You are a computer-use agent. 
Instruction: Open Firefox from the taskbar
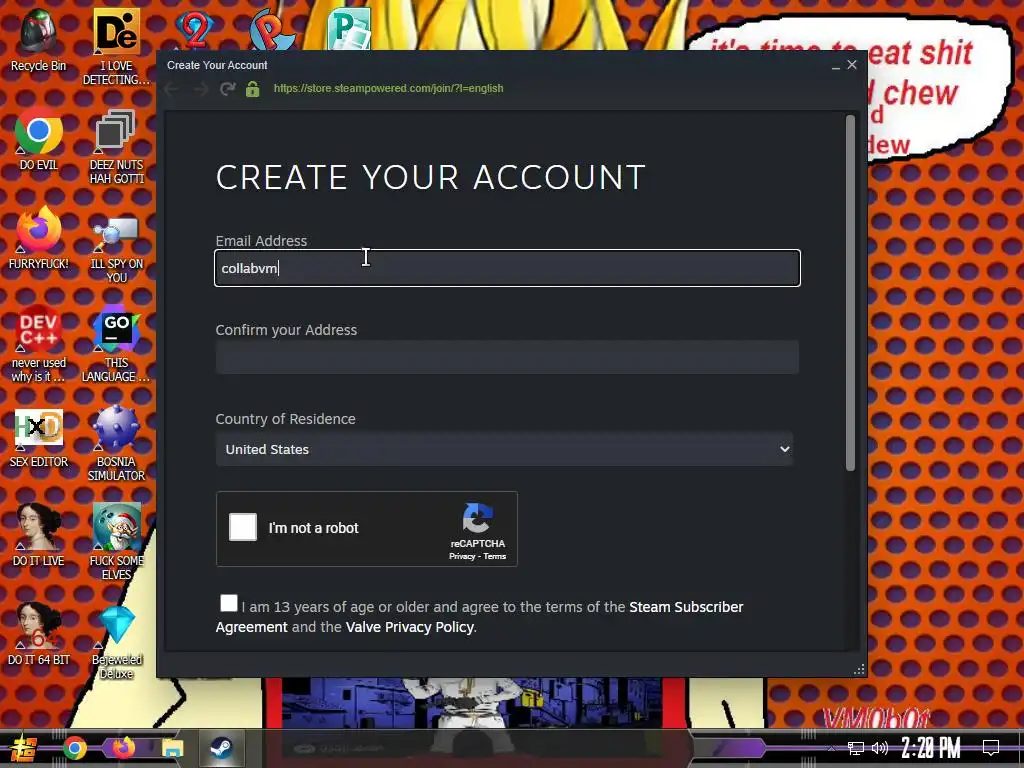pyautogui.click(x=123, y=748)
